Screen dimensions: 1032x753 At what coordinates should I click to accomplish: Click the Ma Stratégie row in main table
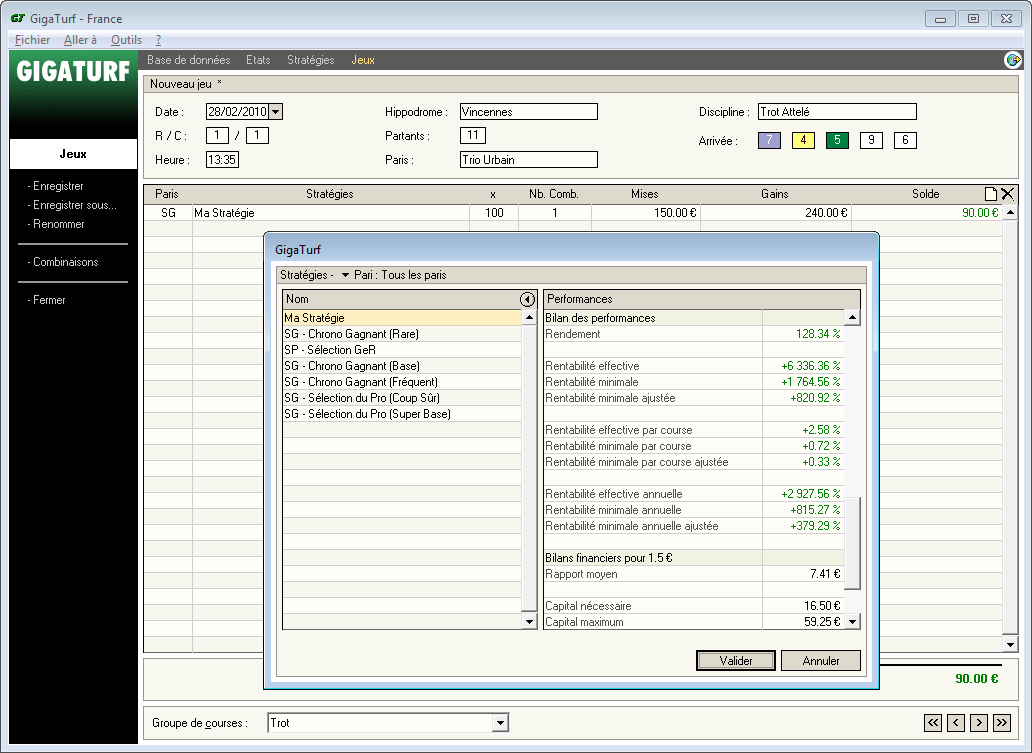[573, 213]
